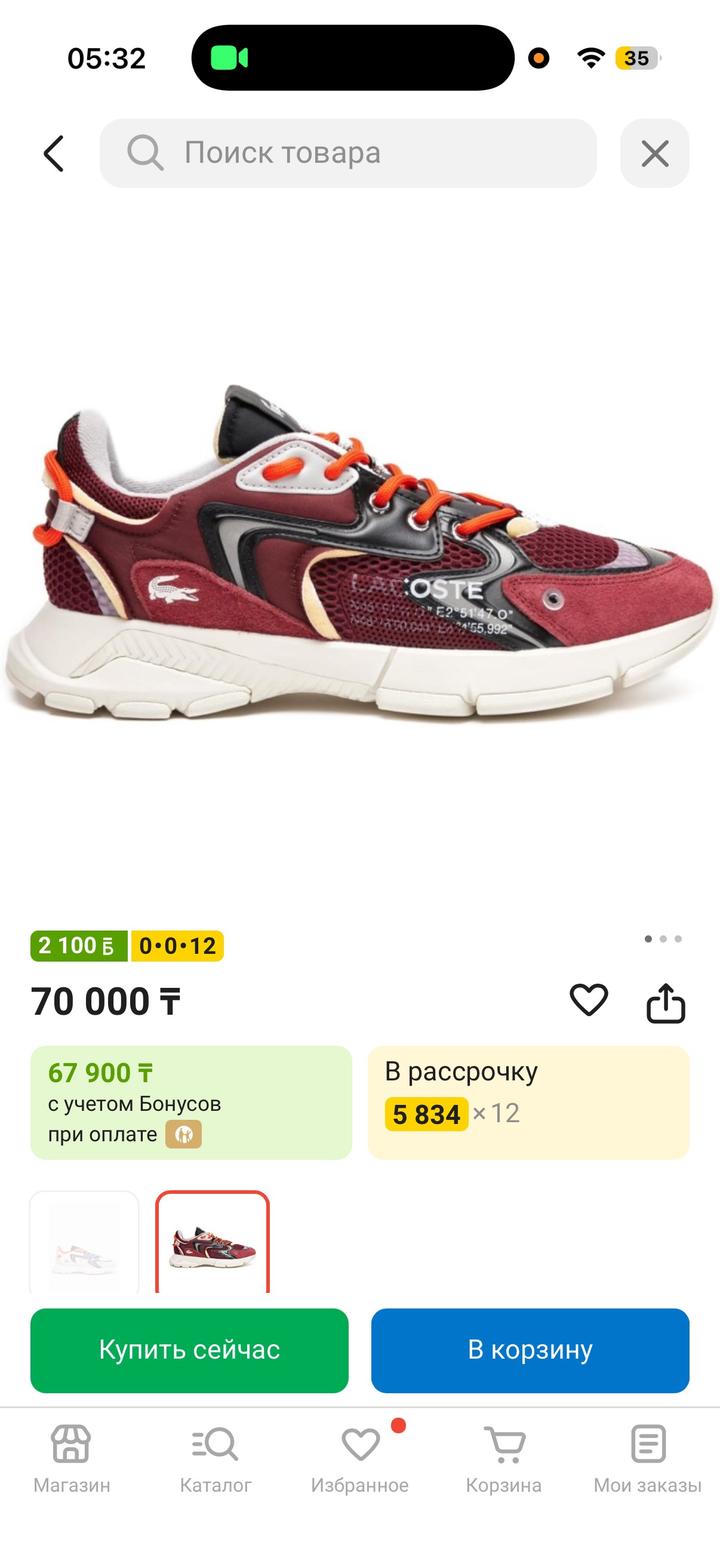720x1565 pixels.
Task: Tap the yellow 0·0·12 installment badge
Action: (x=177, y=946)
